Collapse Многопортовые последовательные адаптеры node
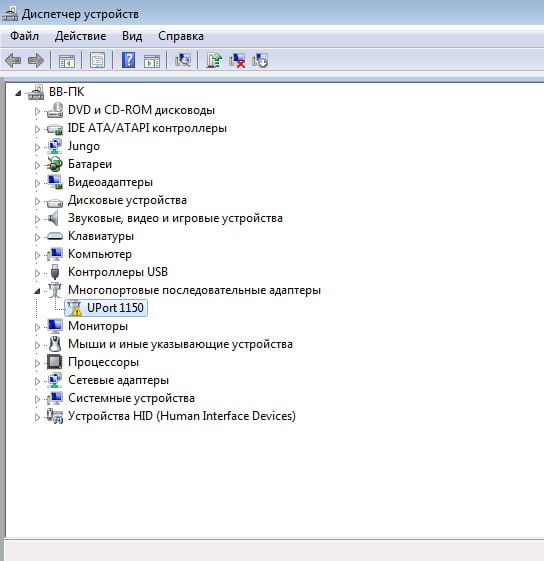 point(37,291)
